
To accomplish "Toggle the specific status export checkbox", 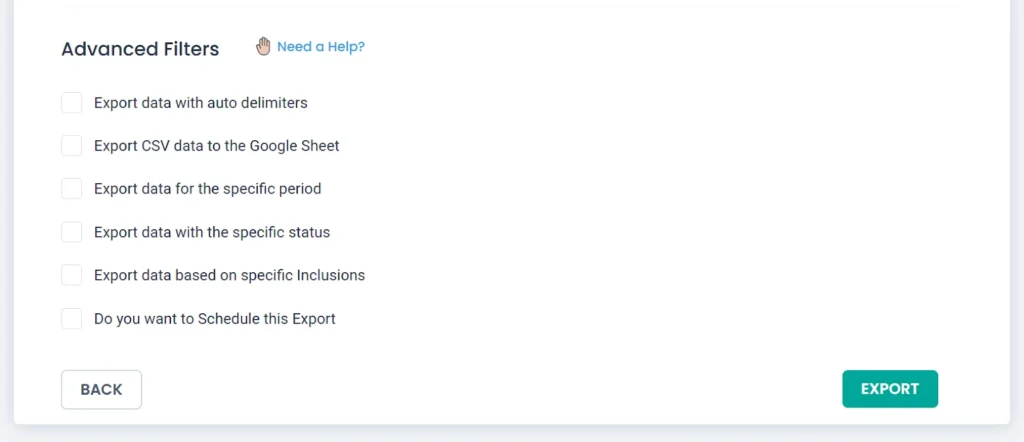I will 71,232.
